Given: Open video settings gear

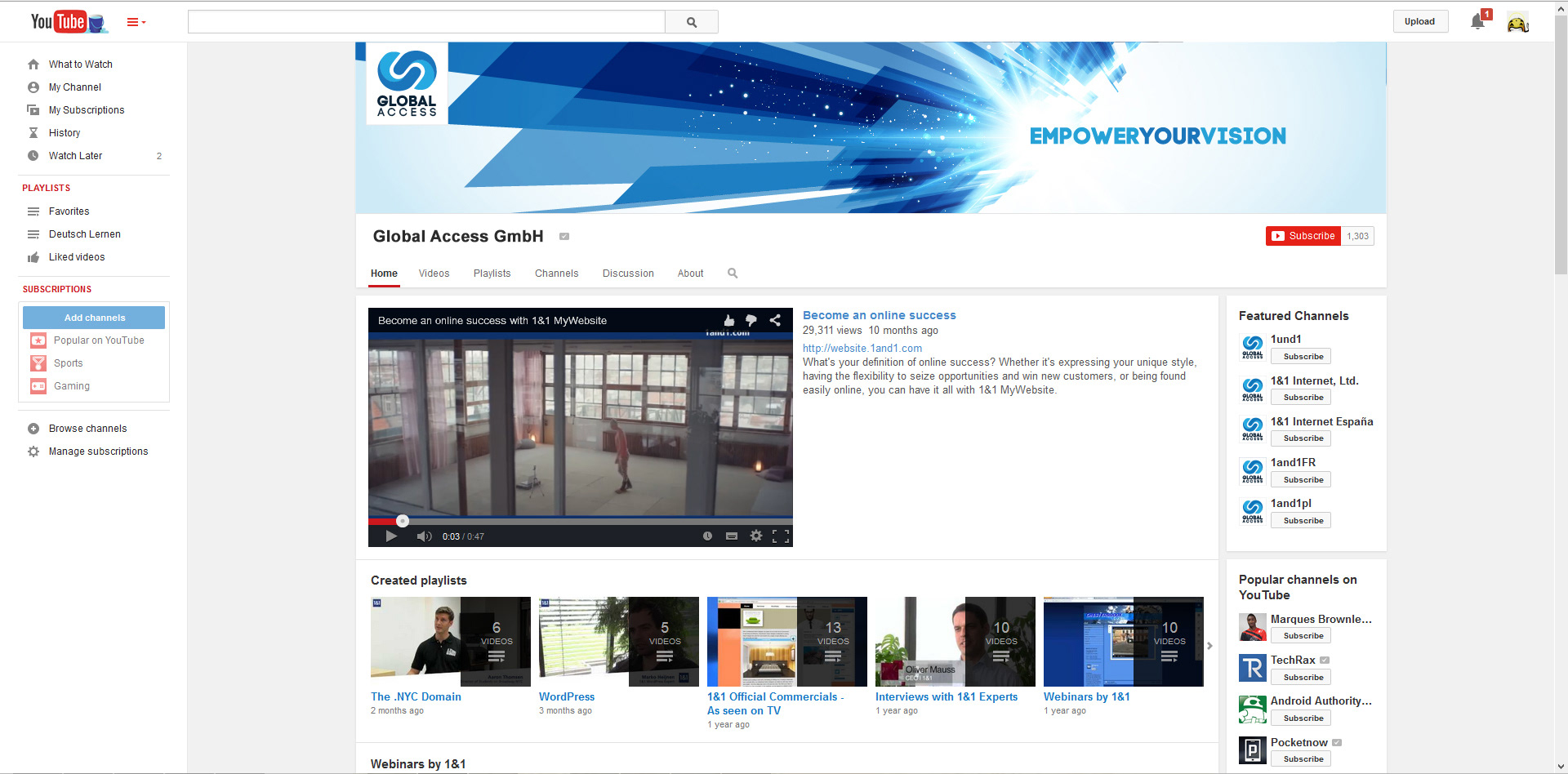Looking at the screenshot, I should (x=756, y=536).
